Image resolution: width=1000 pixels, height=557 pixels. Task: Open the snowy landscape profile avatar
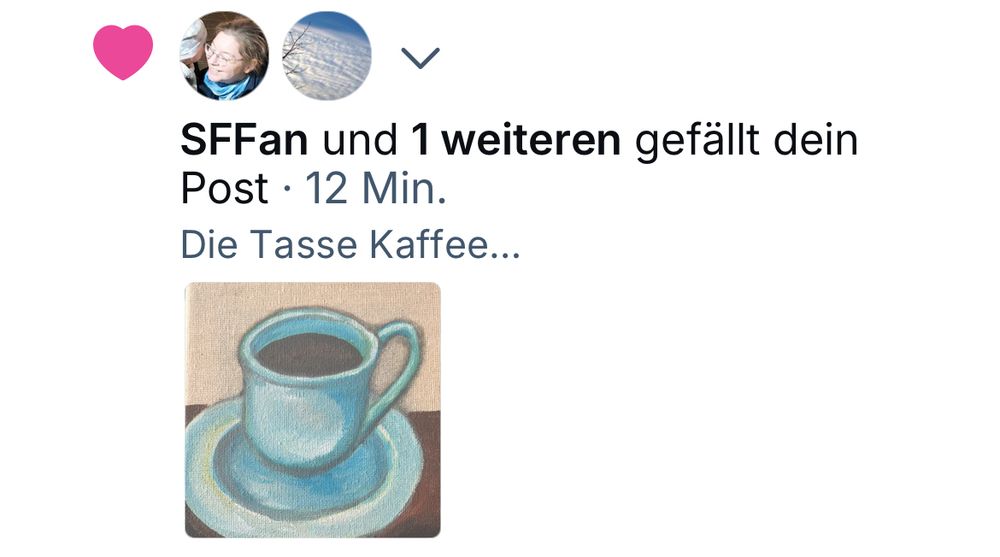(x=327, y=56)
